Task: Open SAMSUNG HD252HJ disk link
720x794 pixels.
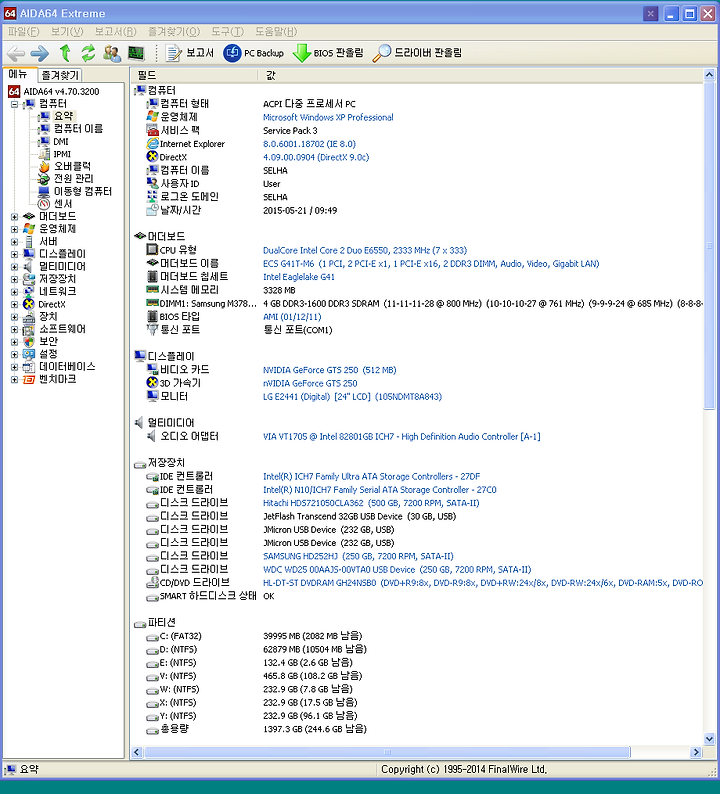Action: (358, 556)
